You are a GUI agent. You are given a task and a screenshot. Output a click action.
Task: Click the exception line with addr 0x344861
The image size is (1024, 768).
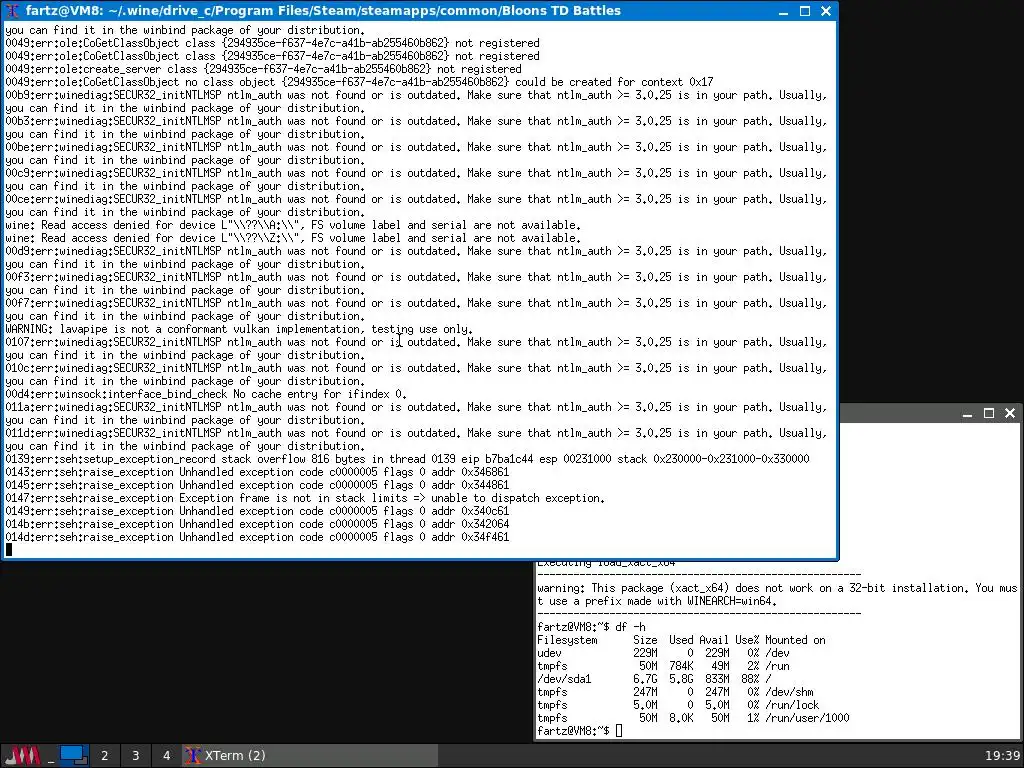(257, 485)
